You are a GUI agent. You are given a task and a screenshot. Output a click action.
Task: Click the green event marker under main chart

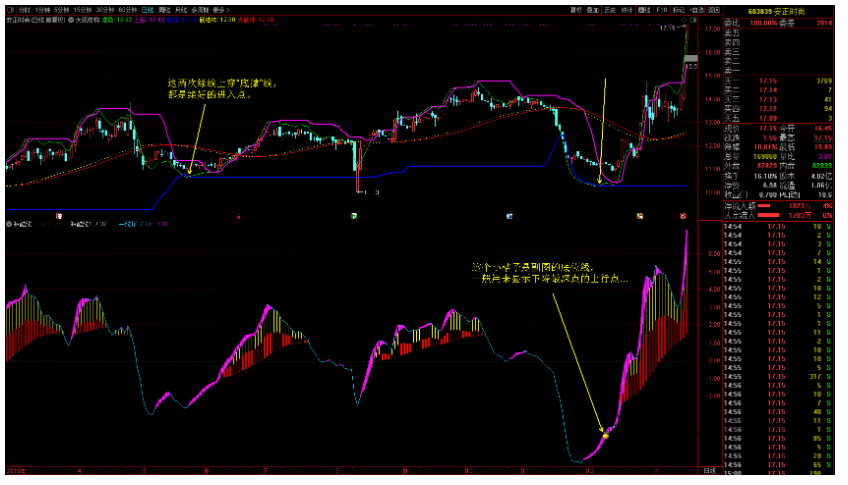354,215
